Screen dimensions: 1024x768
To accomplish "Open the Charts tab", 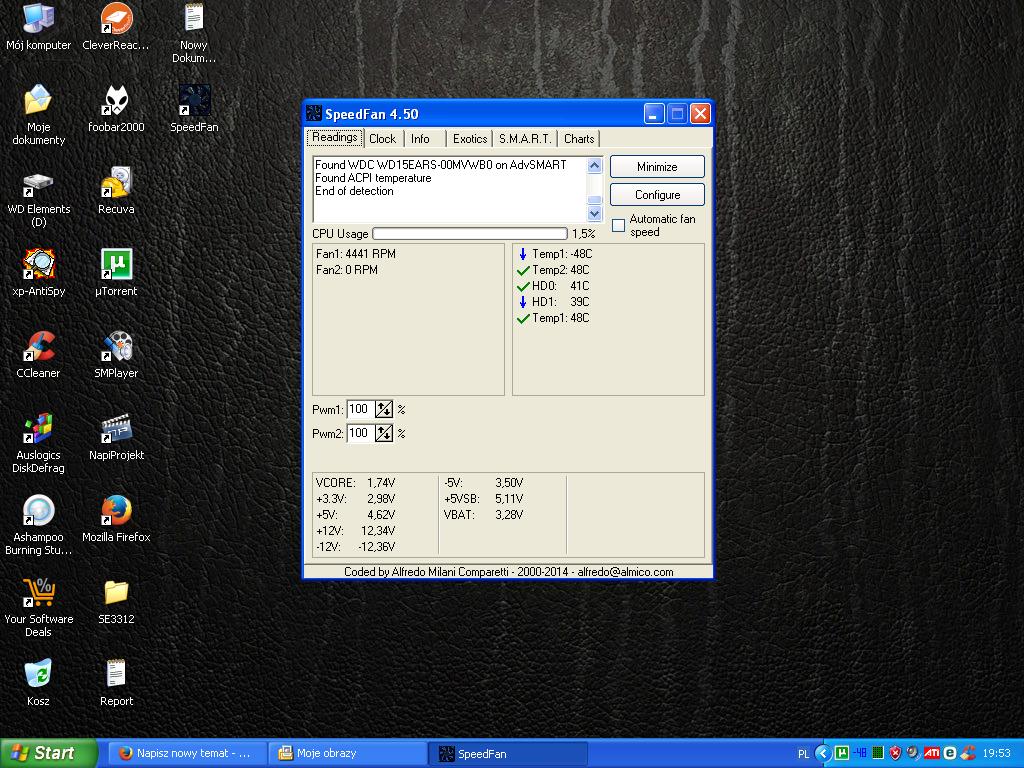I will point(579,139).
